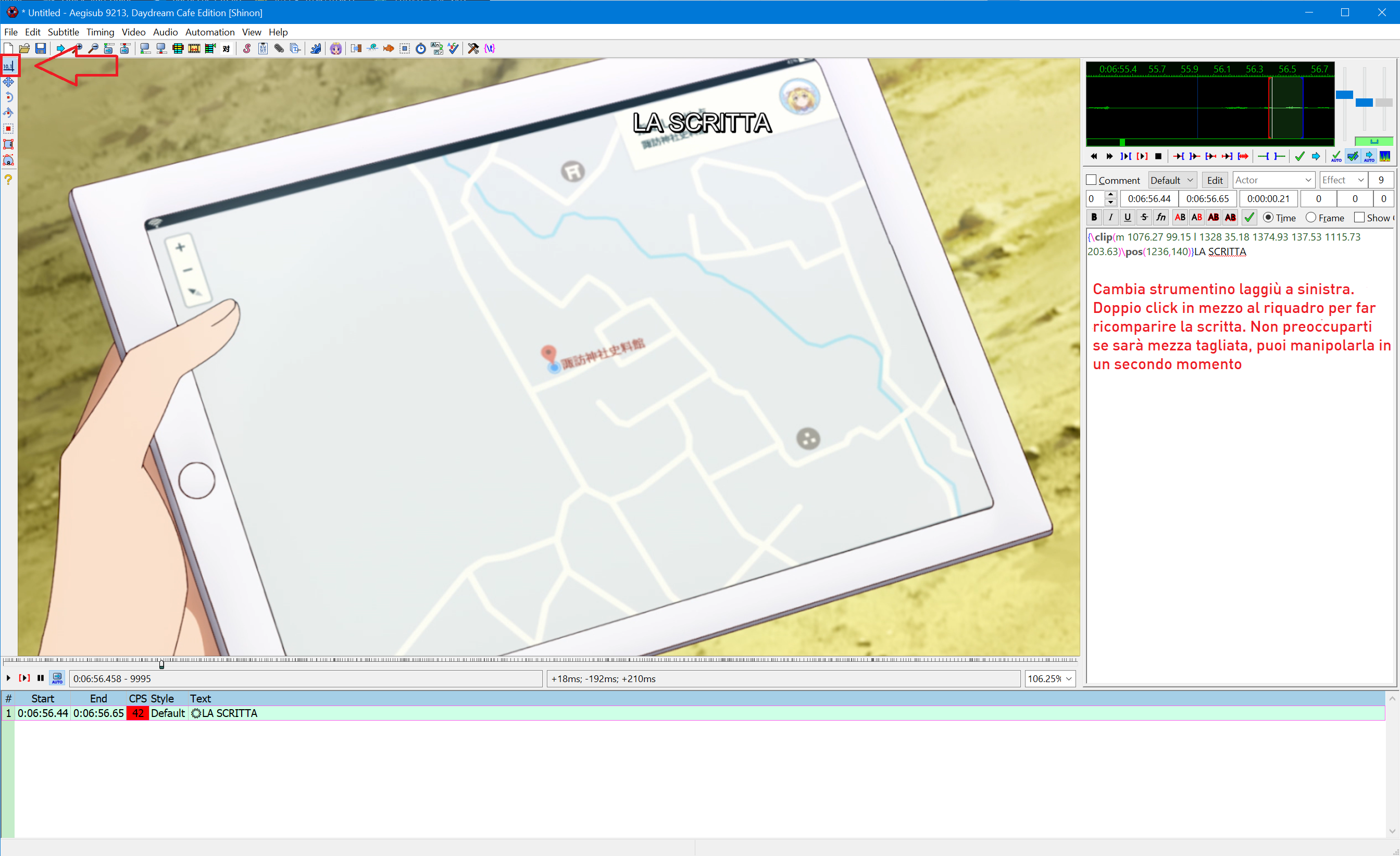
Task: Select the Time radio button
Action: pyautogui.click(x=1268, y=218)
